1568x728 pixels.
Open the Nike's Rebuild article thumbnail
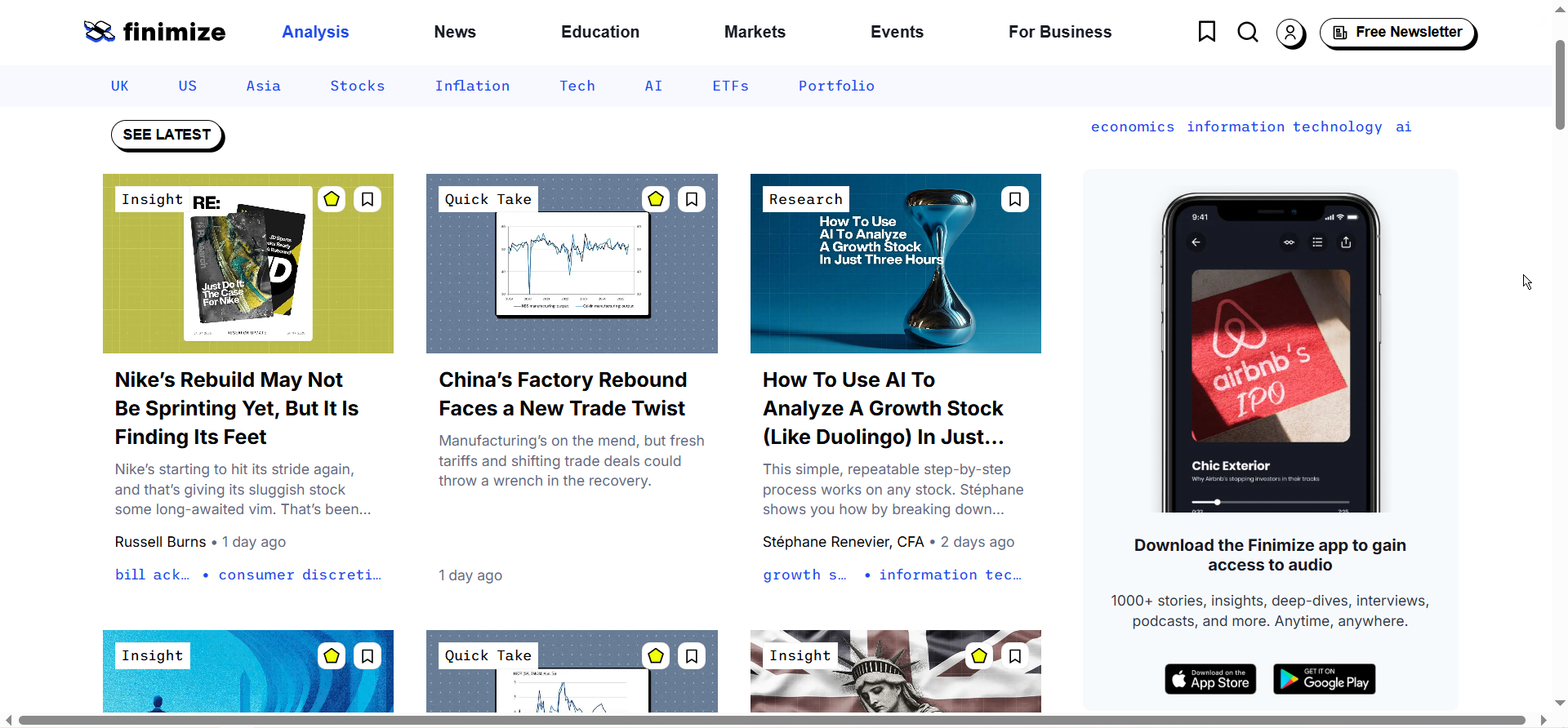248,264
